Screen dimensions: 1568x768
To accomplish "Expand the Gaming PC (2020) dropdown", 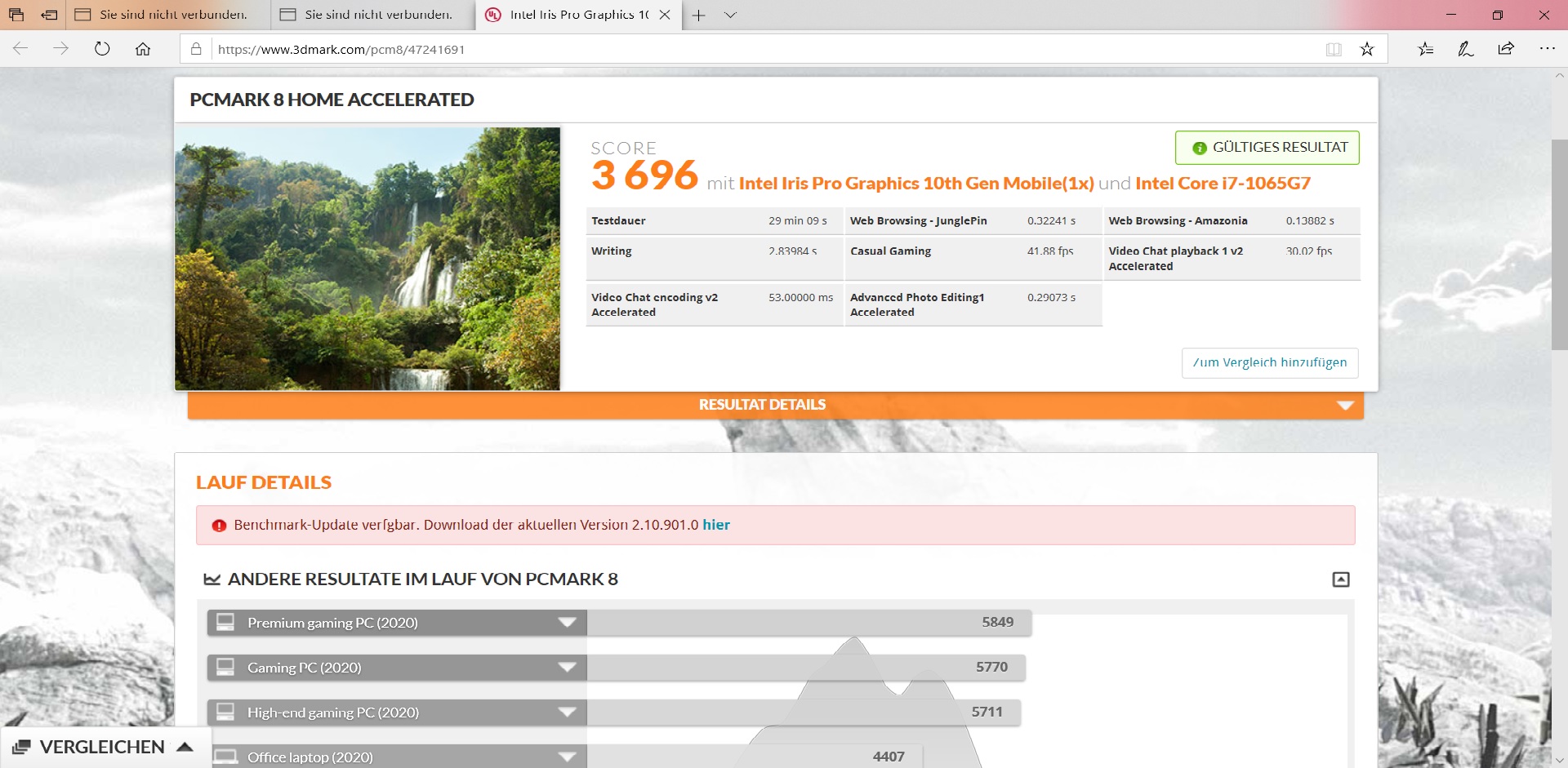I will pyautogui.click(x=567, y=668).
